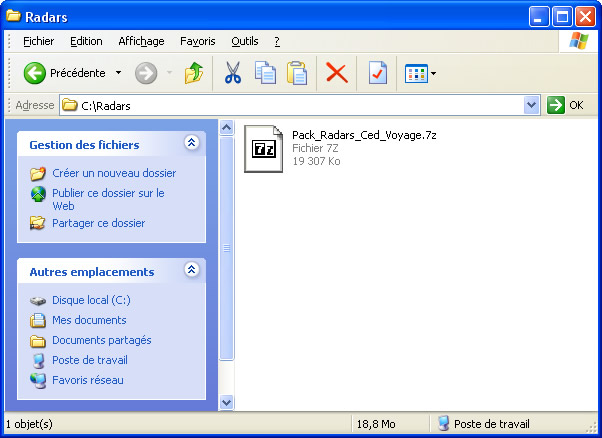Viewport: 602px width, 438px height.
Task: Click the folder icon in address bar
Action: (x=69, y=105)
